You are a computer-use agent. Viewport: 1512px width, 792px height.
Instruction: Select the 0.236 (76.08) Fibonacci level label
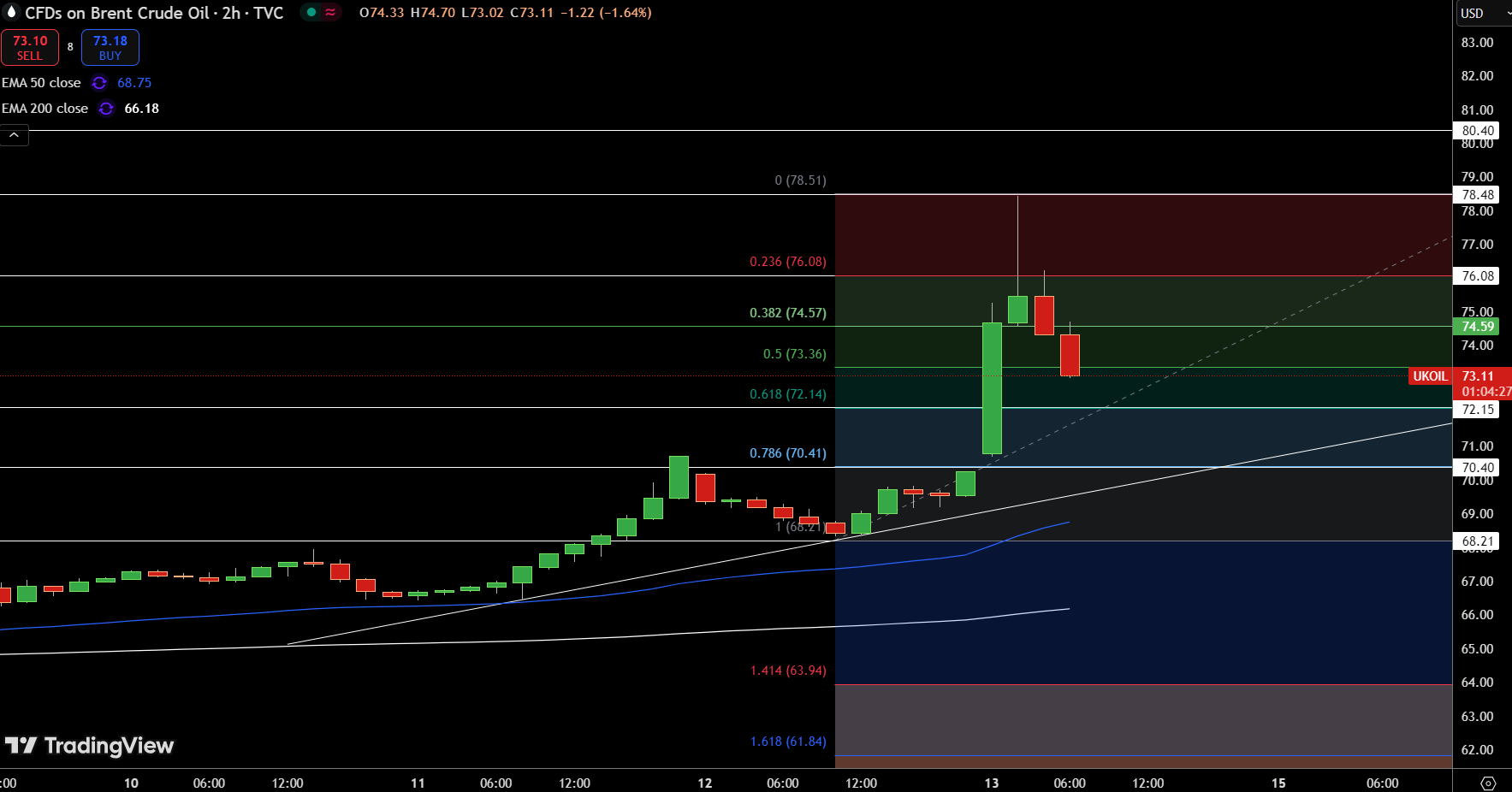787,262
